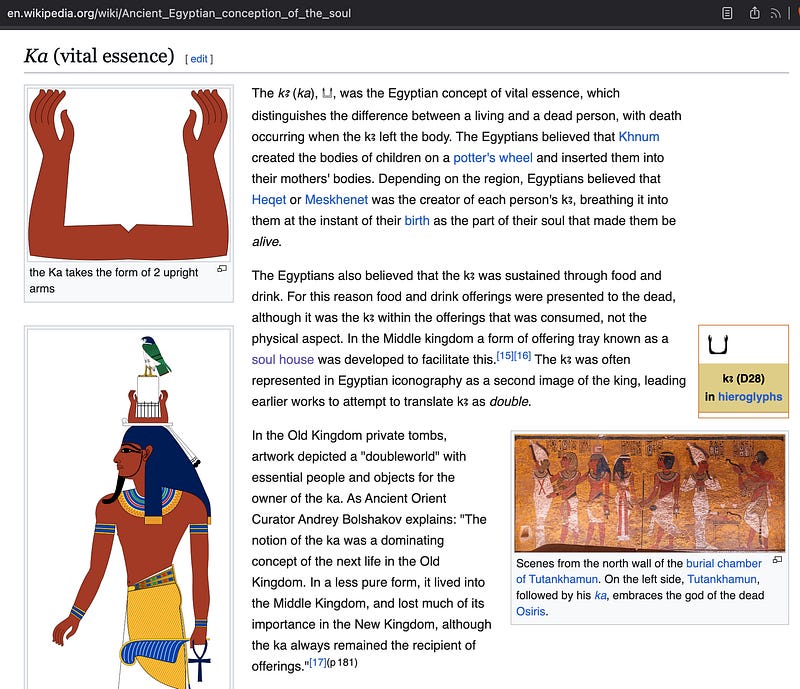This screenshot has height=689, width=800.
Task: Click the RSS feed icon in address bar
Action: [x=776, y=14]
